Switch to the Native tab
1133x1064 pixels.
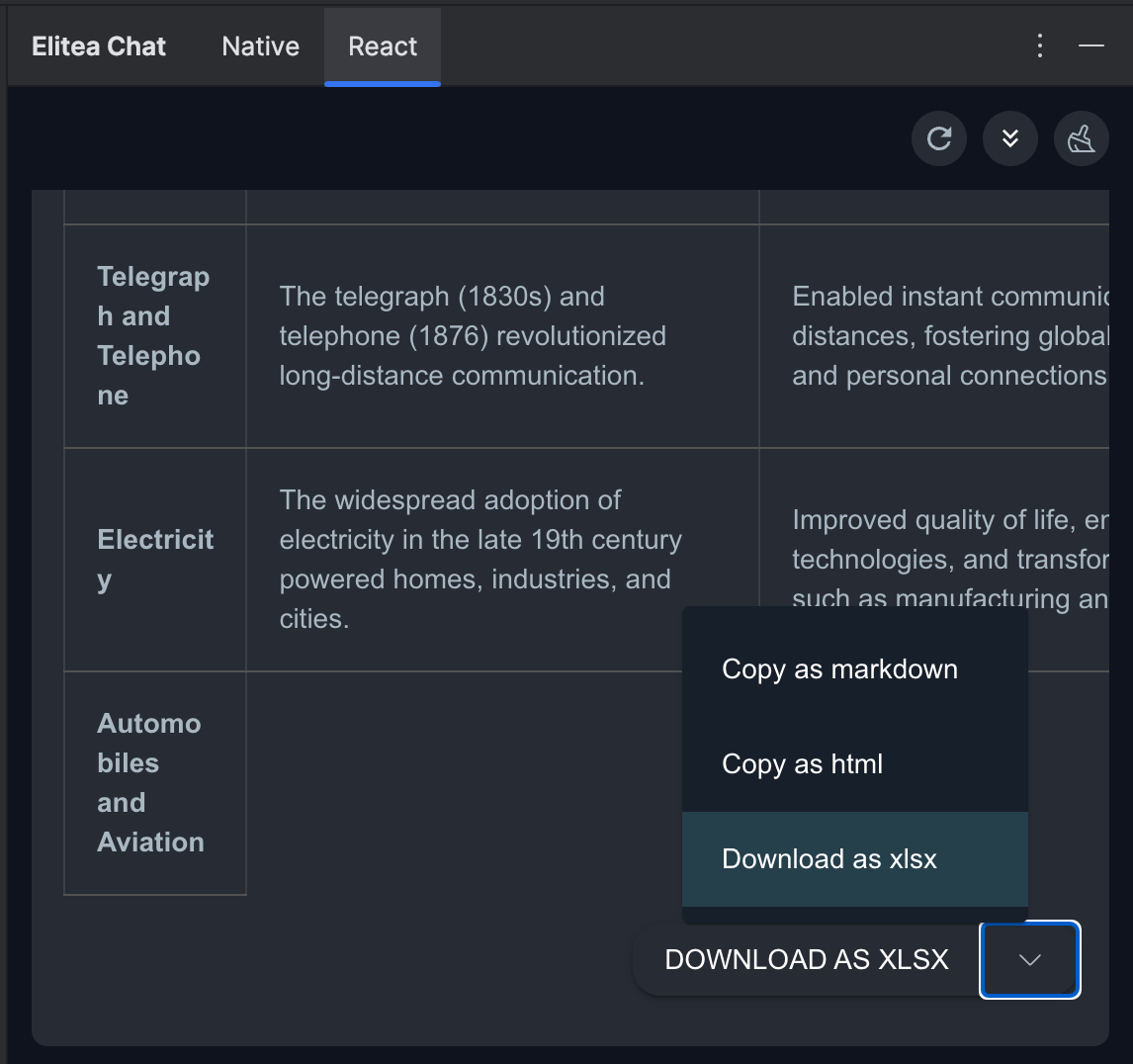tap(260, 46)
